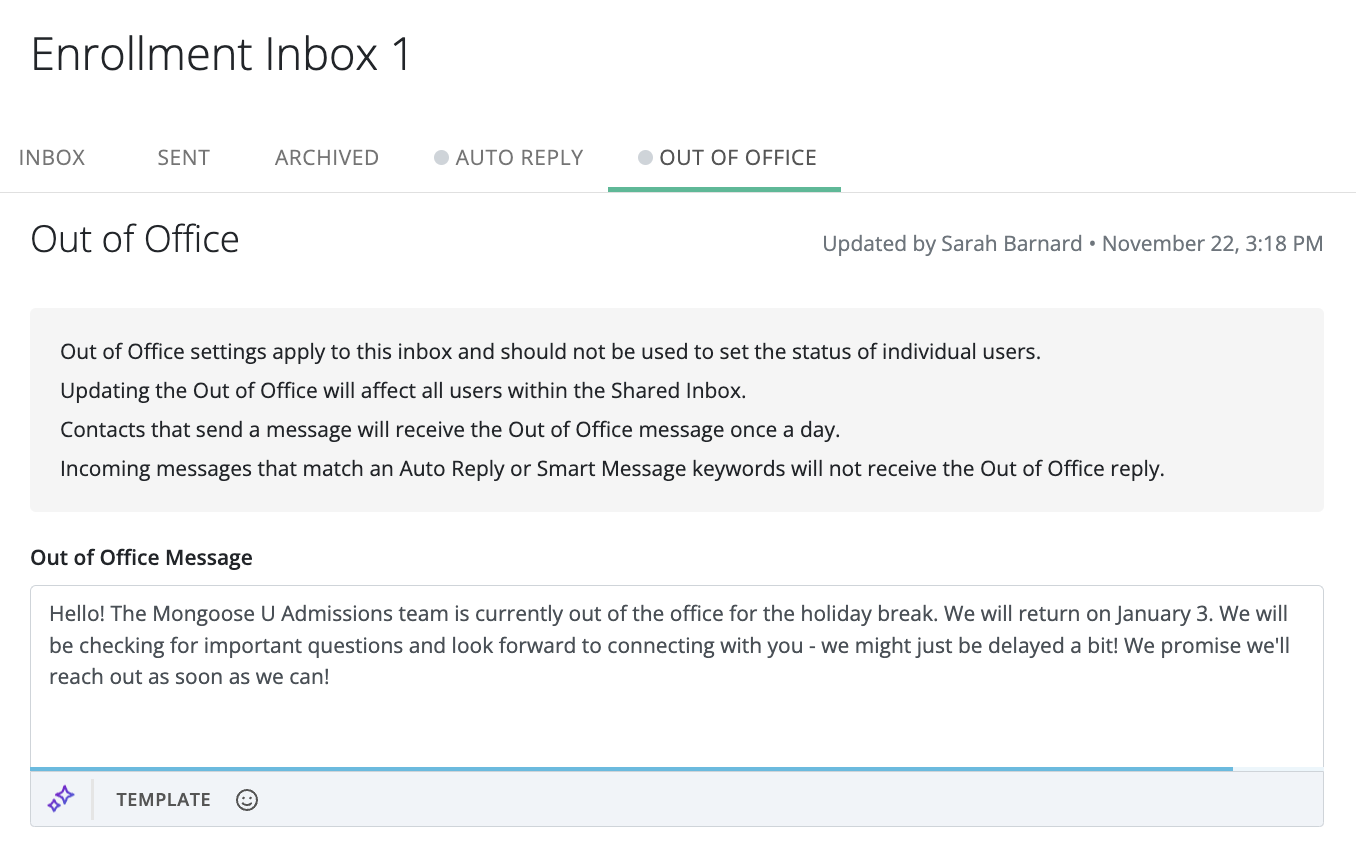Open the Sent tab
This screenshot has height=850, width=1356.
tap(183, 158)
